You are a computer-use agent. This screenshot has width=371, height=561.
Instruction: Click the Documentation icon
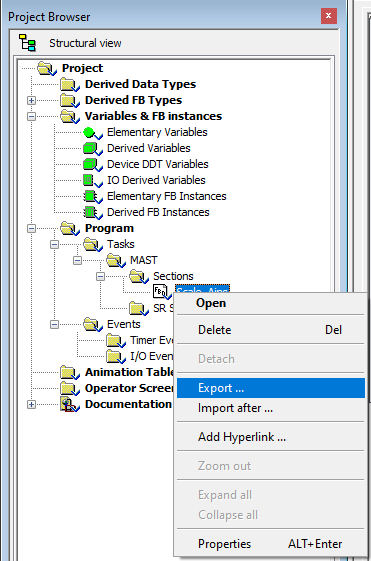[69, 404]
